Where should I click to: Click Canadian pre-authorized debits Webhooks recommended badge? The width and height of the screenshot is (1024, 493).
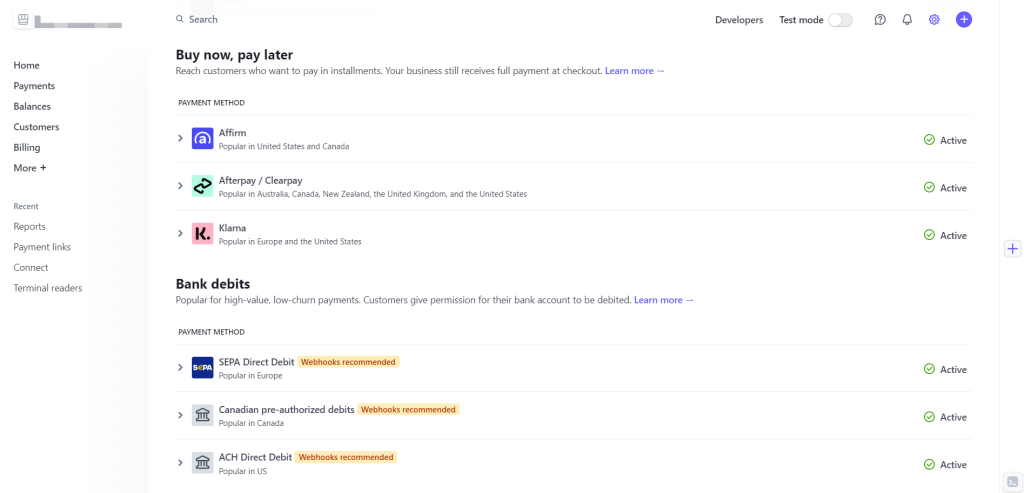pos(408,409)
